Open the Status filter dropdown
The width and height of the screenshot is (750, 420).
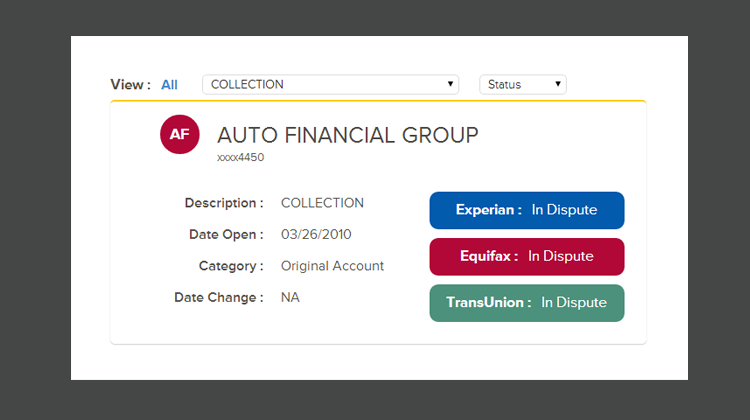522,85
